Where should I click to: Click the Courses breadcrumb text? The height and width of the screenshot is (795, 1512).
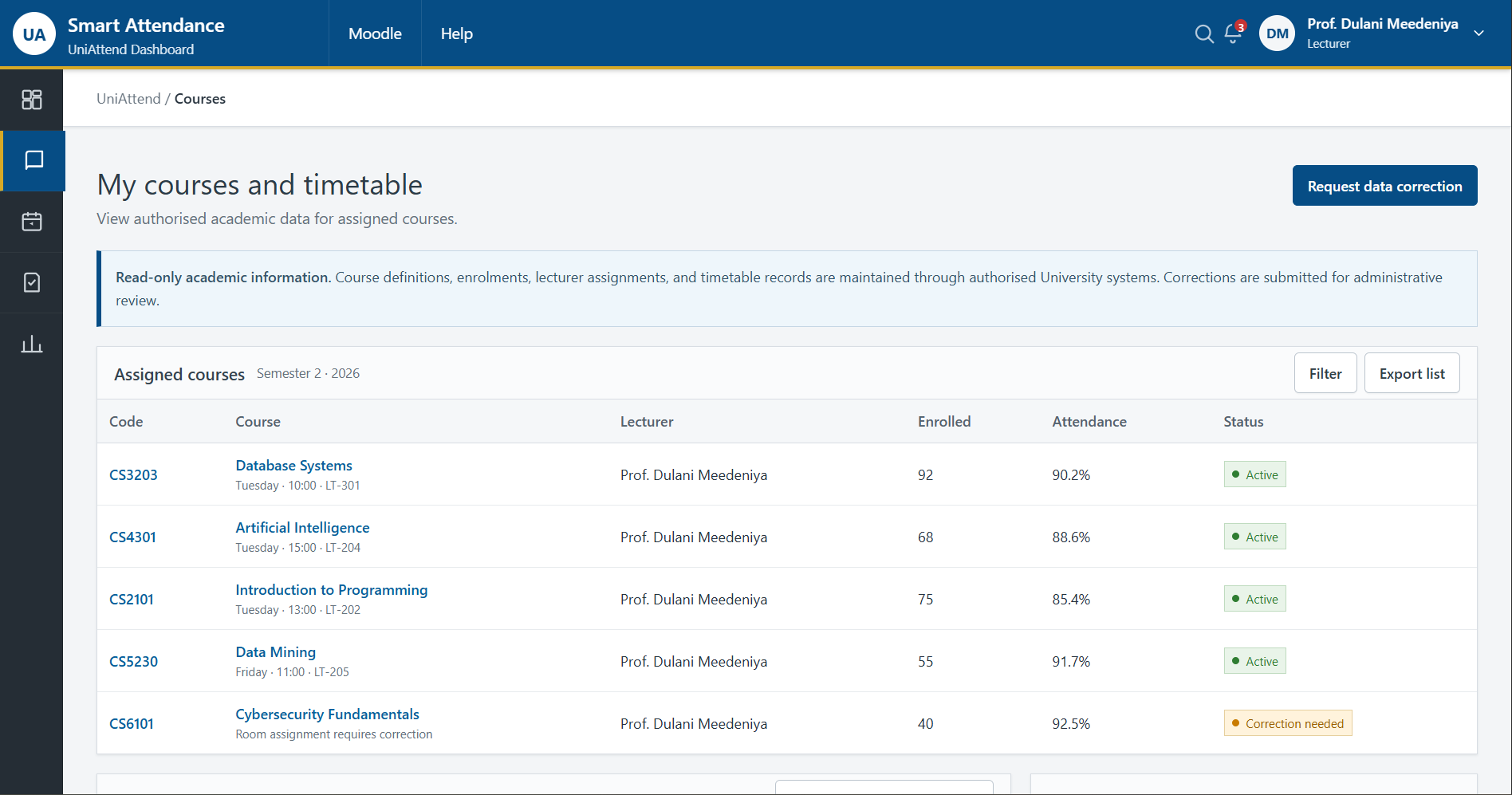coord(200,99)
